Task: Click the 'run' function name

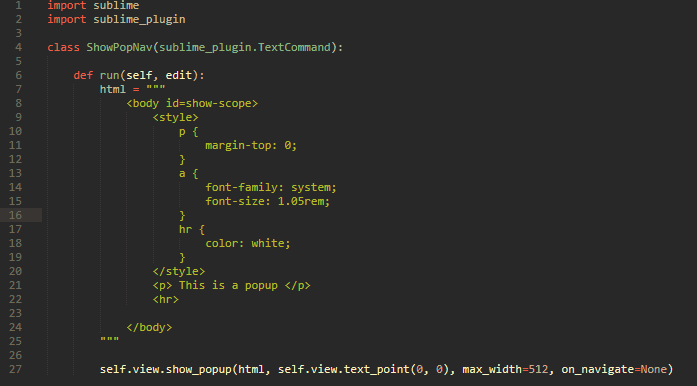Action: (x=110, y=75)
